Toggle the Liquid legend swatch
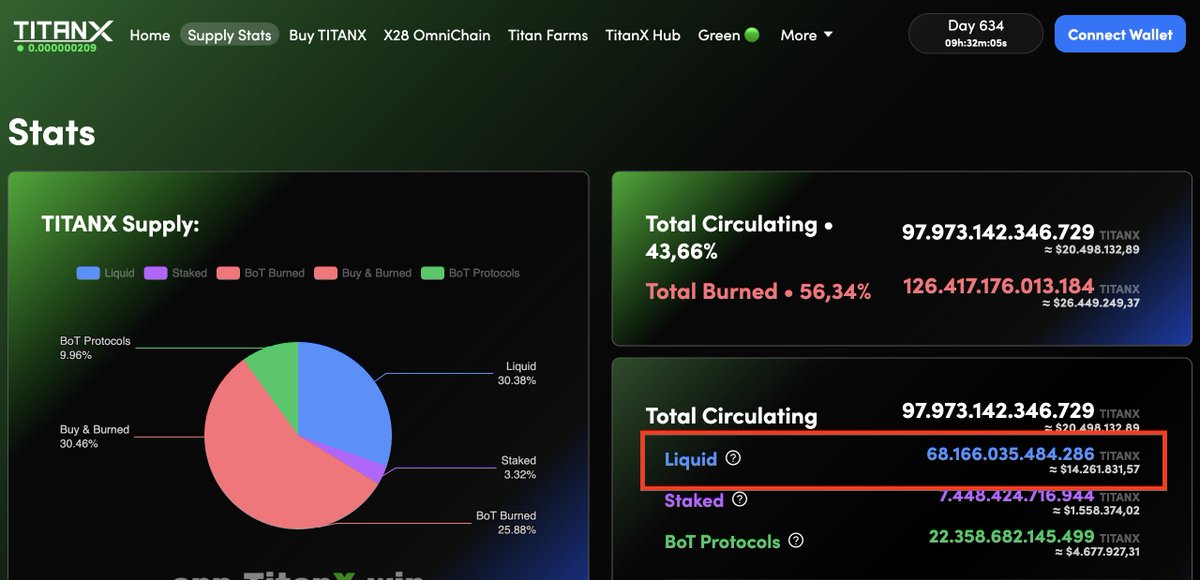The height and width of the screenshot is (580, 1200). [88, 273]
